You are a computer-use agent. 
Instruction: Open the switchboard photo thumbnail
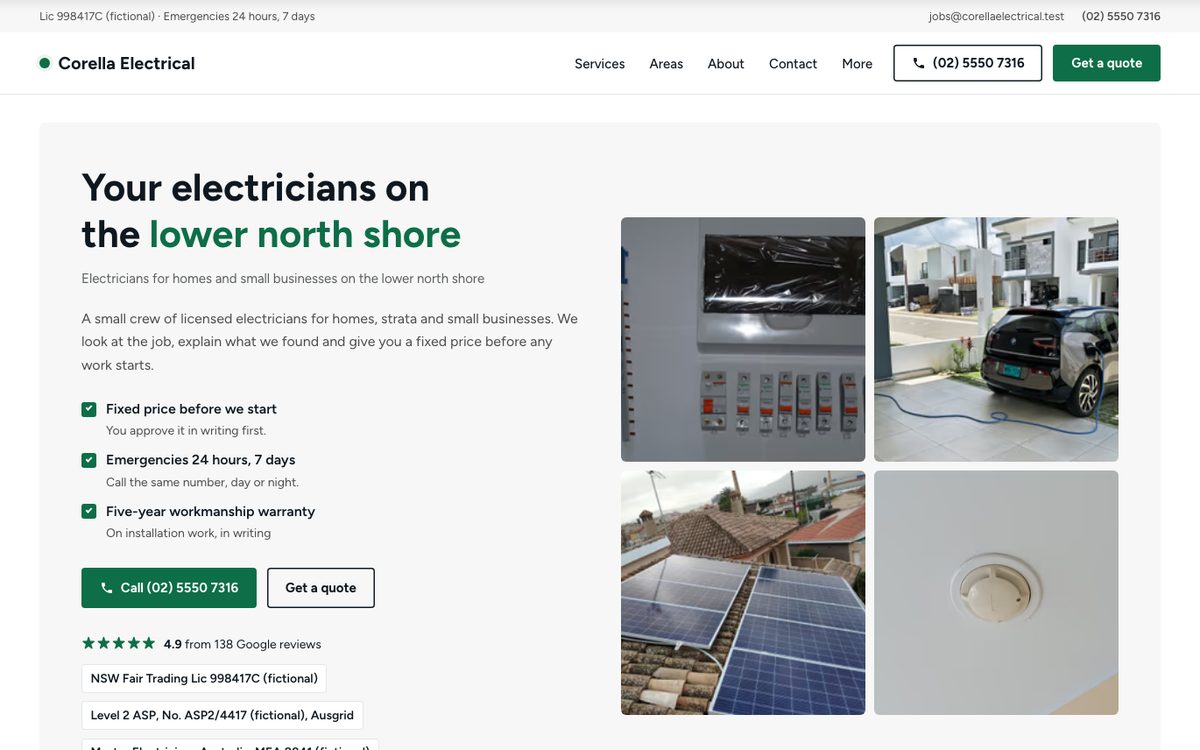(743, 340)
